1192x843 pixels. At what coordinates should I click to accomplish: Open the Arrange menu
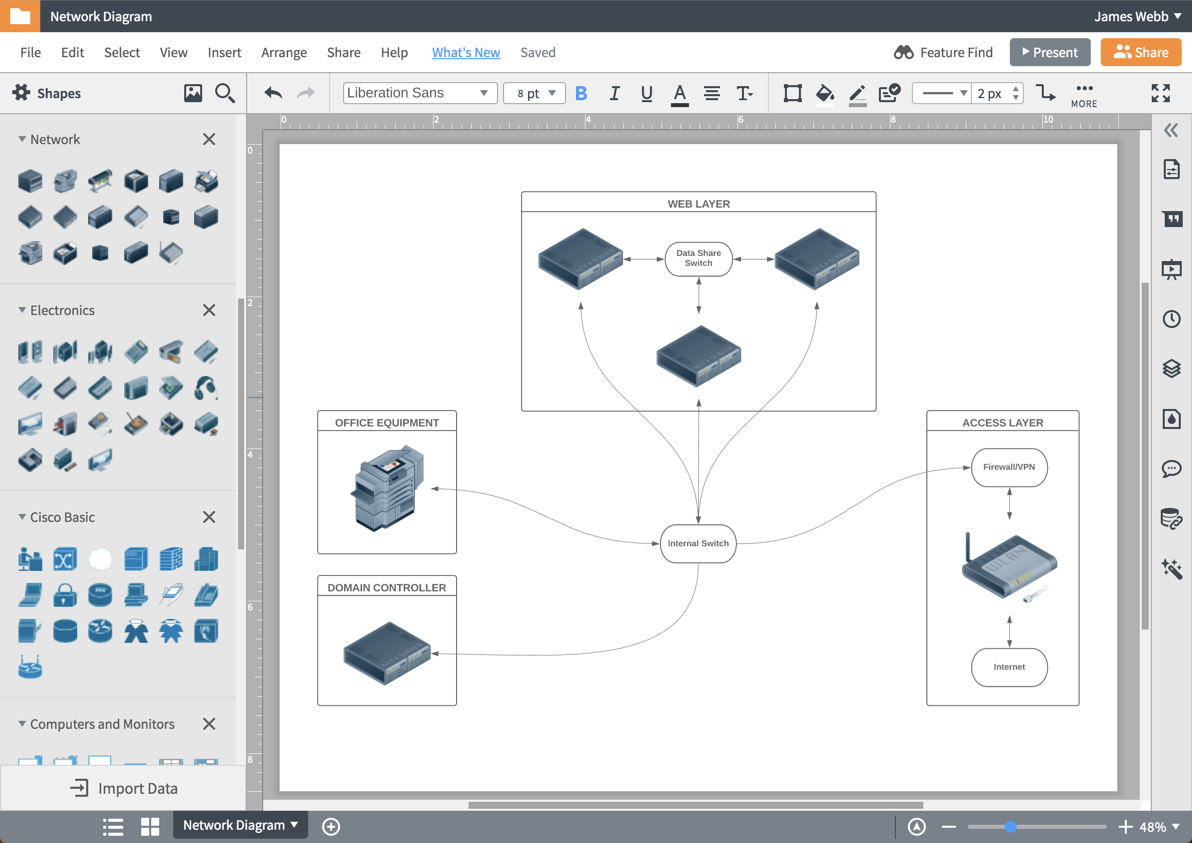pos(283,52)
